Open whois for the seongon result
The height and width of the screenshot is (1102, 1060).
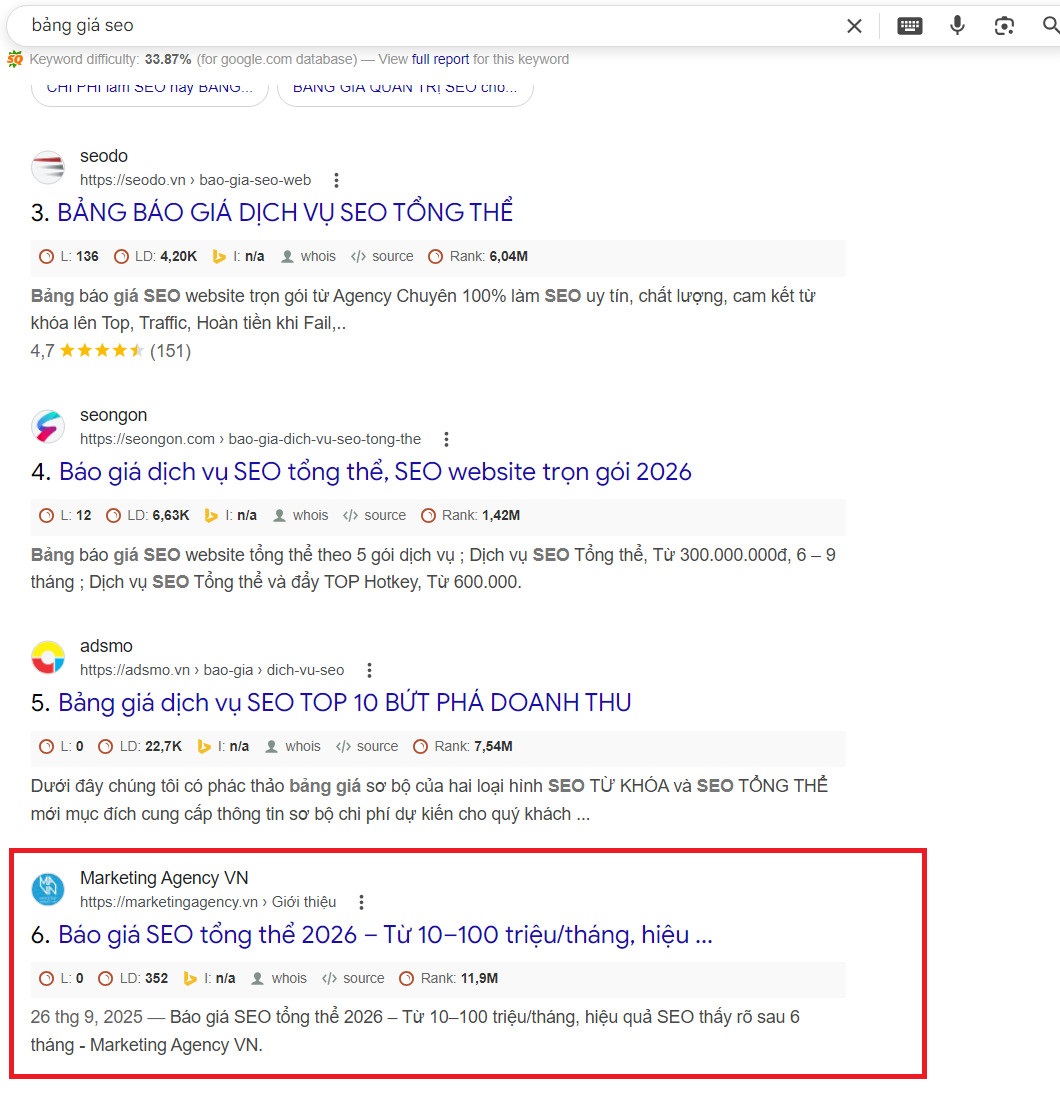tap(301, 515)
